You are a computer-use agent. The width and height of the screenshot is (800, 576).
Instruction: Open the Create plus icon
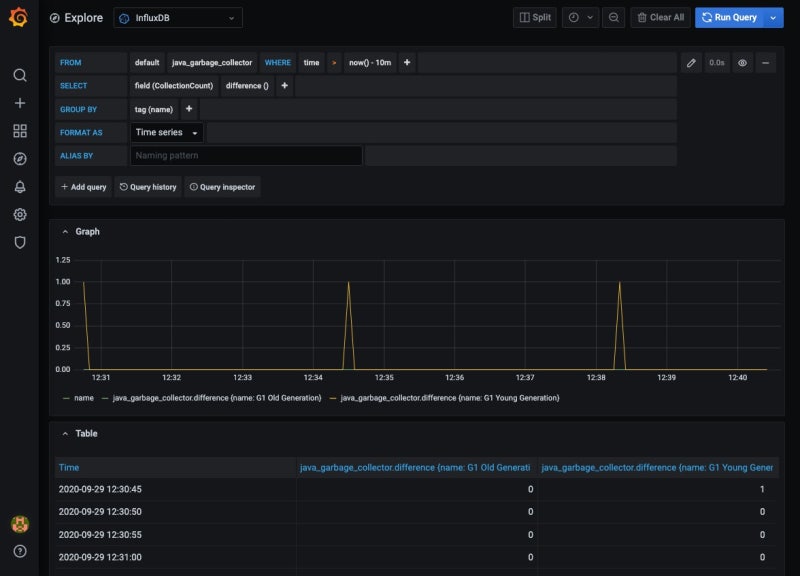[x=20, y=102]
